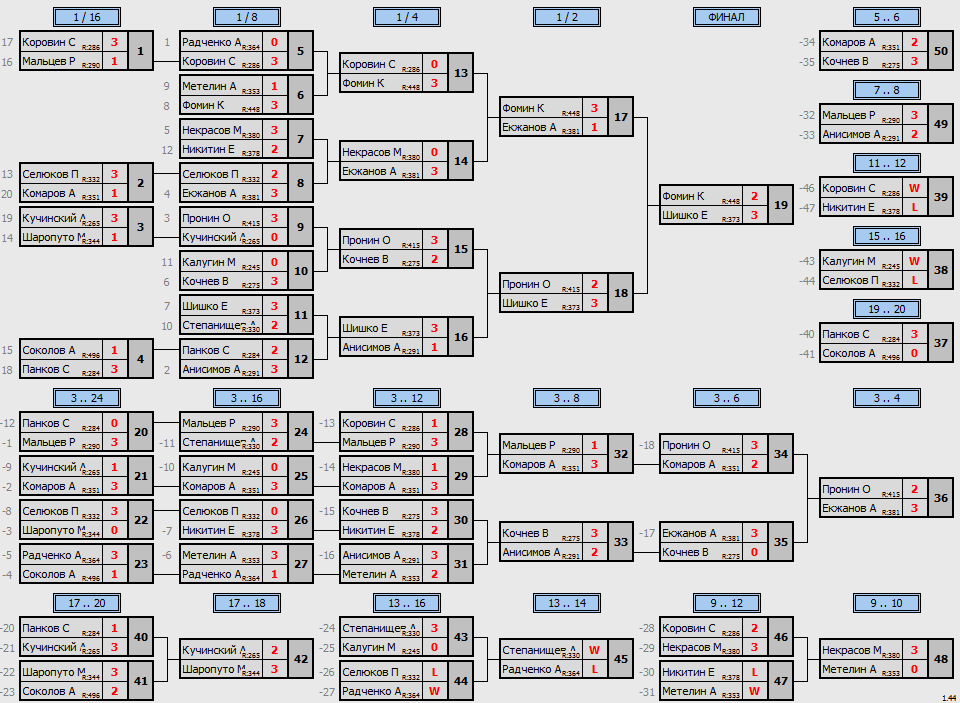Select Пронин О in semifinal match 18

pyautogui.click(x=541, y=284)
